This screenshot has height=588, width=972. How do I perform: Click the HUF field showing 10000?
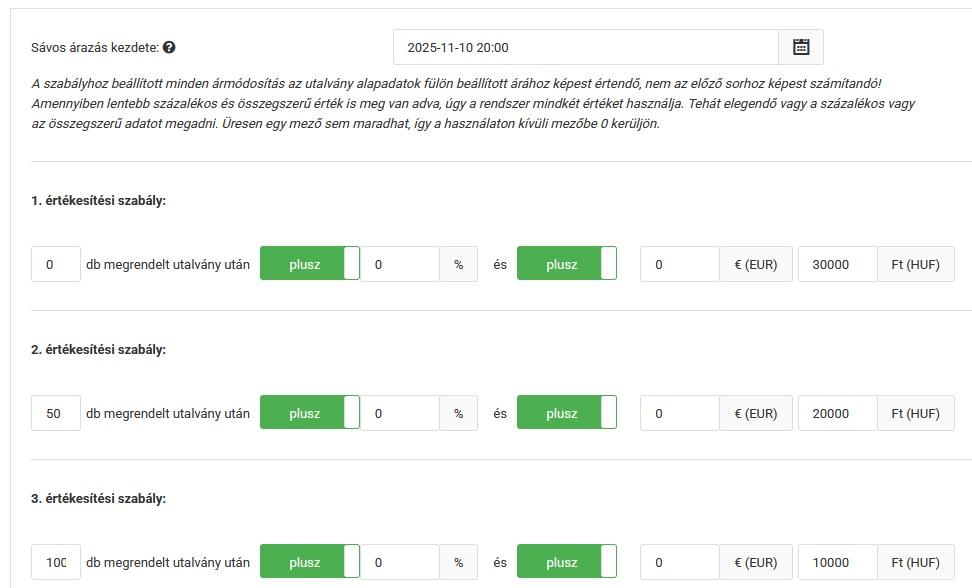pos(837,561)
